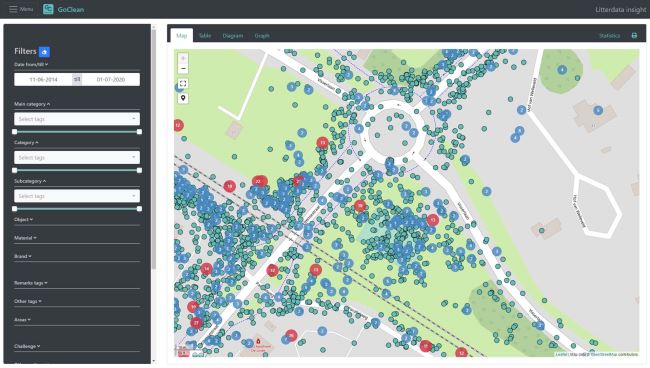Zoom in on the map
The height and width of the screenshot is (368, 650).
point(183,58)
